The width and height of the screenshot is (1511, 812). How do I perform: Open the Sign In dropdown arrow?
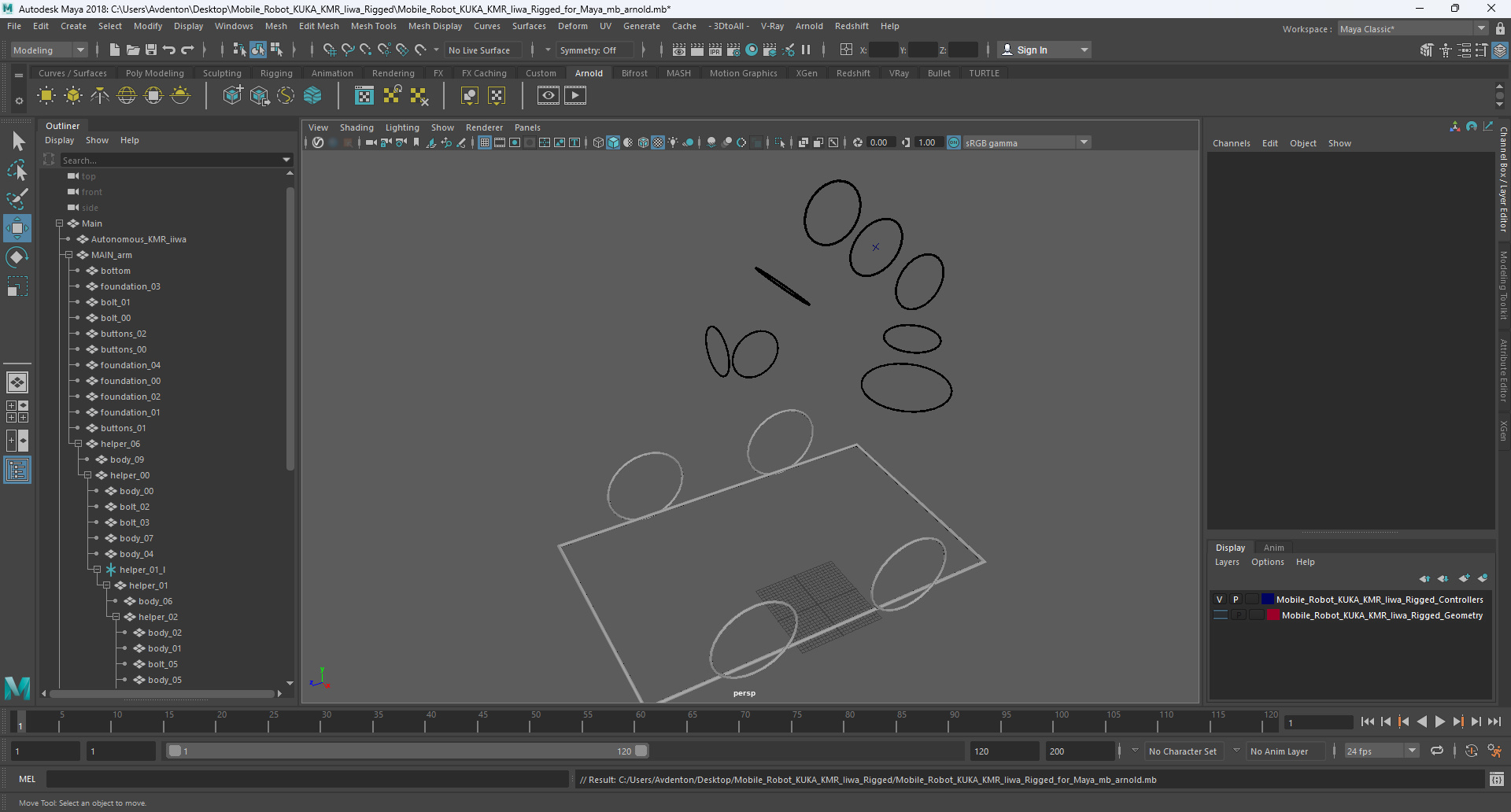pos(1084,50)
